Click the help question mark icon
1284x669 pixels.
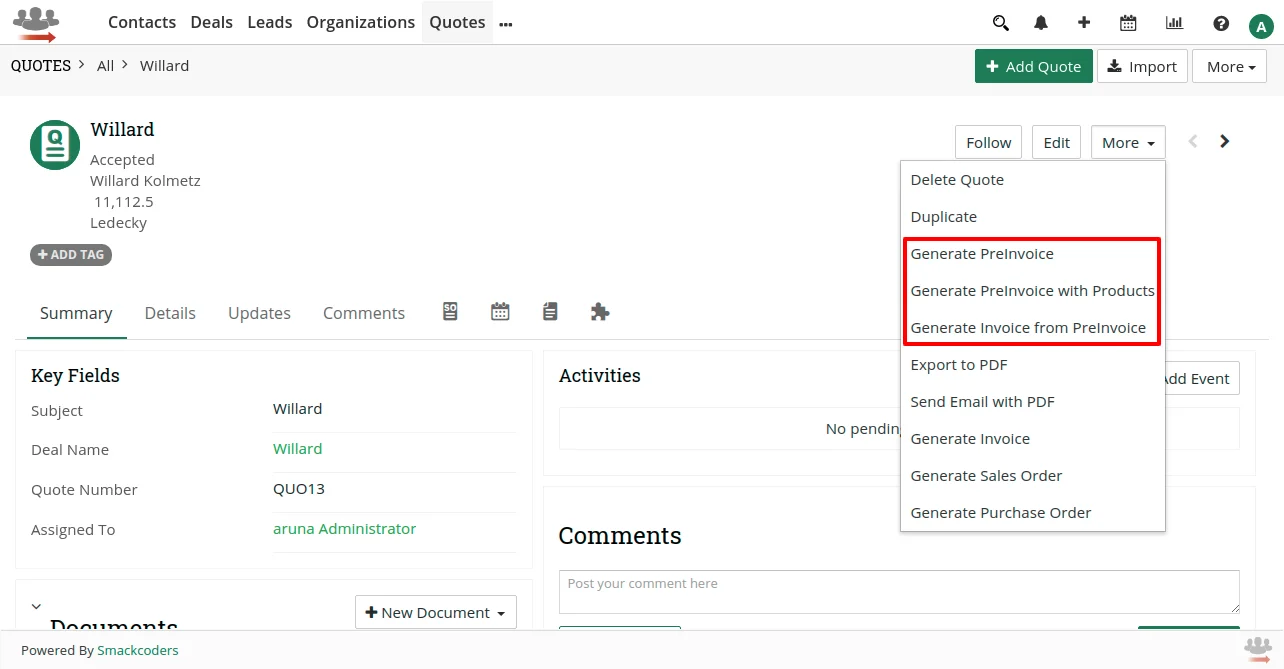1220,22
